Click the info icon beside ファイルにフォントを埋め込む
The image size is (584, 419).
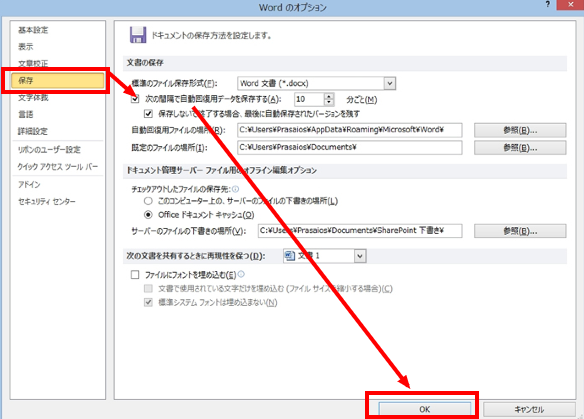pyautogui.click(x=241, y=274)
